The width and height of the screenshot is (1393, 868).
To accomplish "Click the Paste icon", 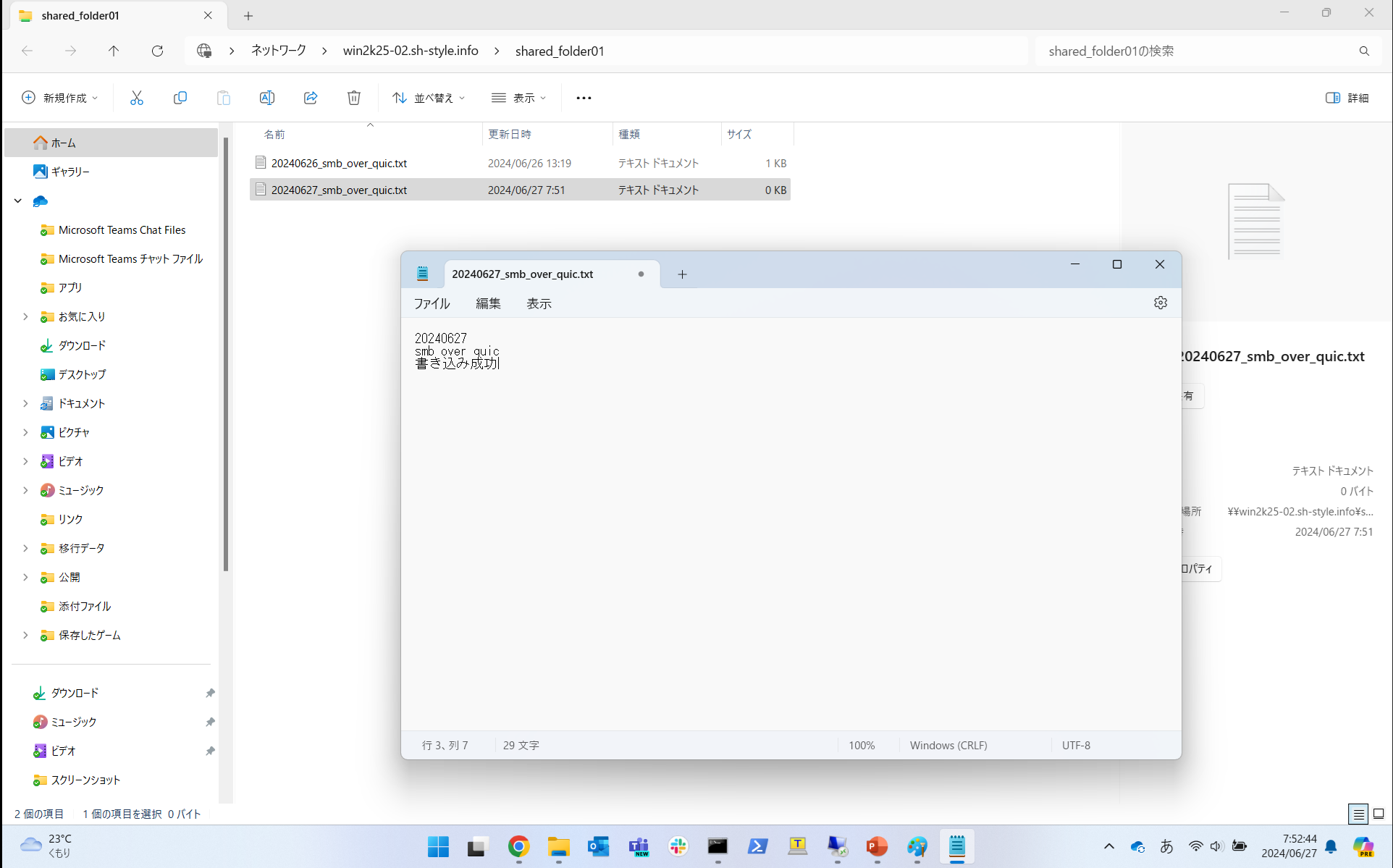I will [224, 97].
